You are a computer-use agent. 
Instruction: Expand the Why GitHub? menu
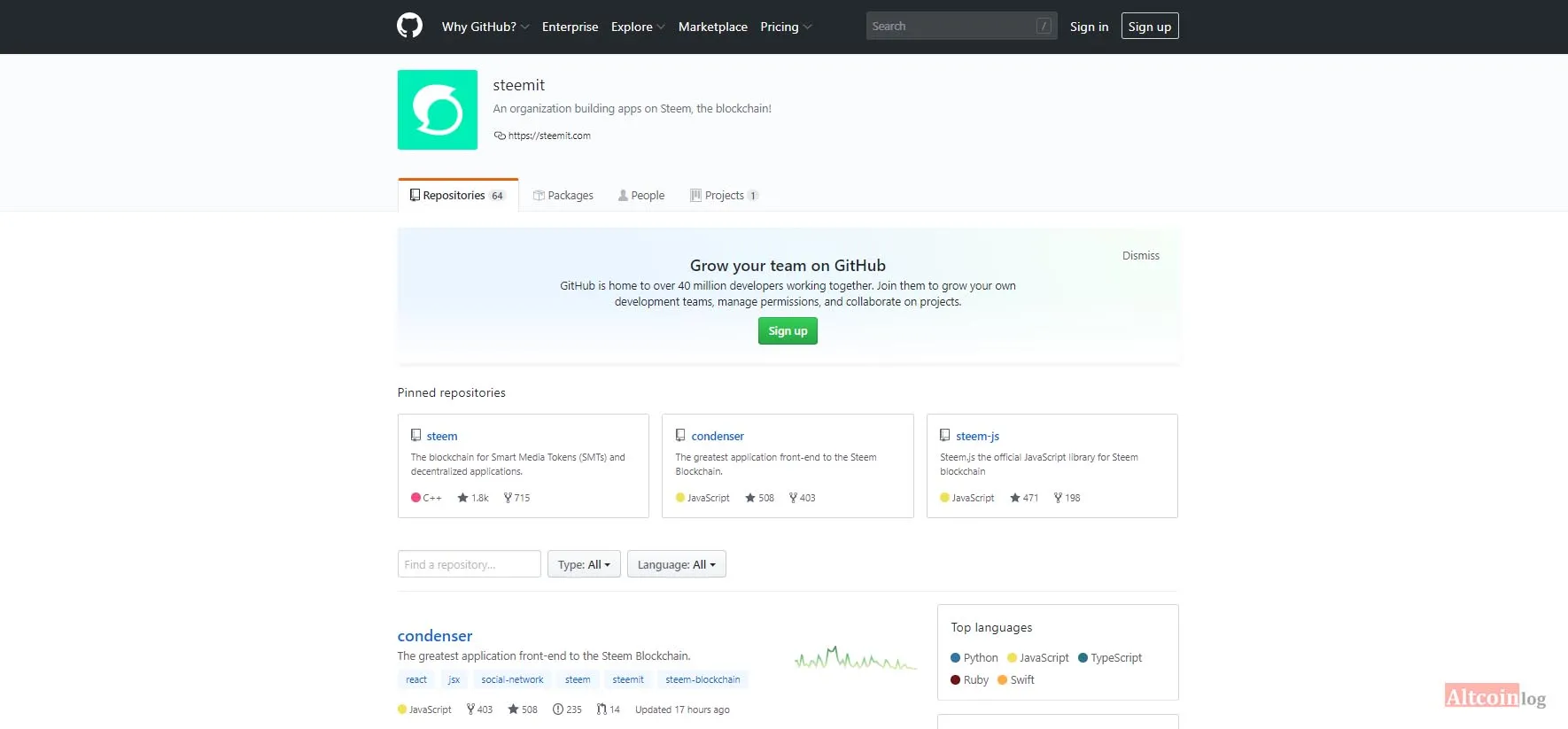point(485,27)
